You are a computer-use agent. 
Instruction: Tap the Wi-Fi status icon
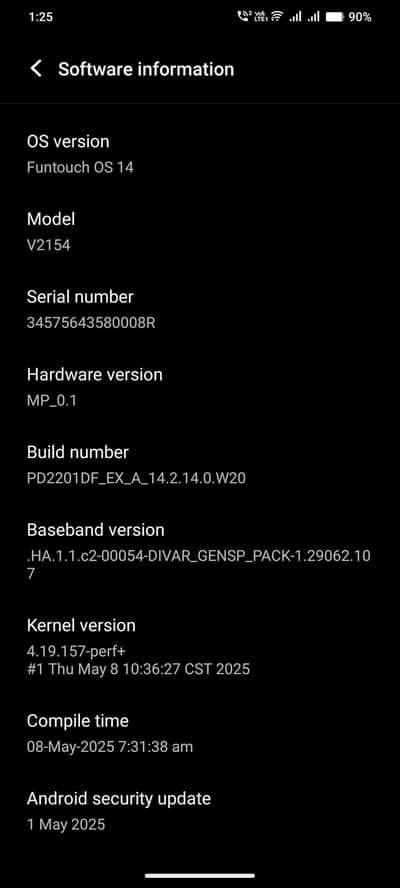click(276, 17)
